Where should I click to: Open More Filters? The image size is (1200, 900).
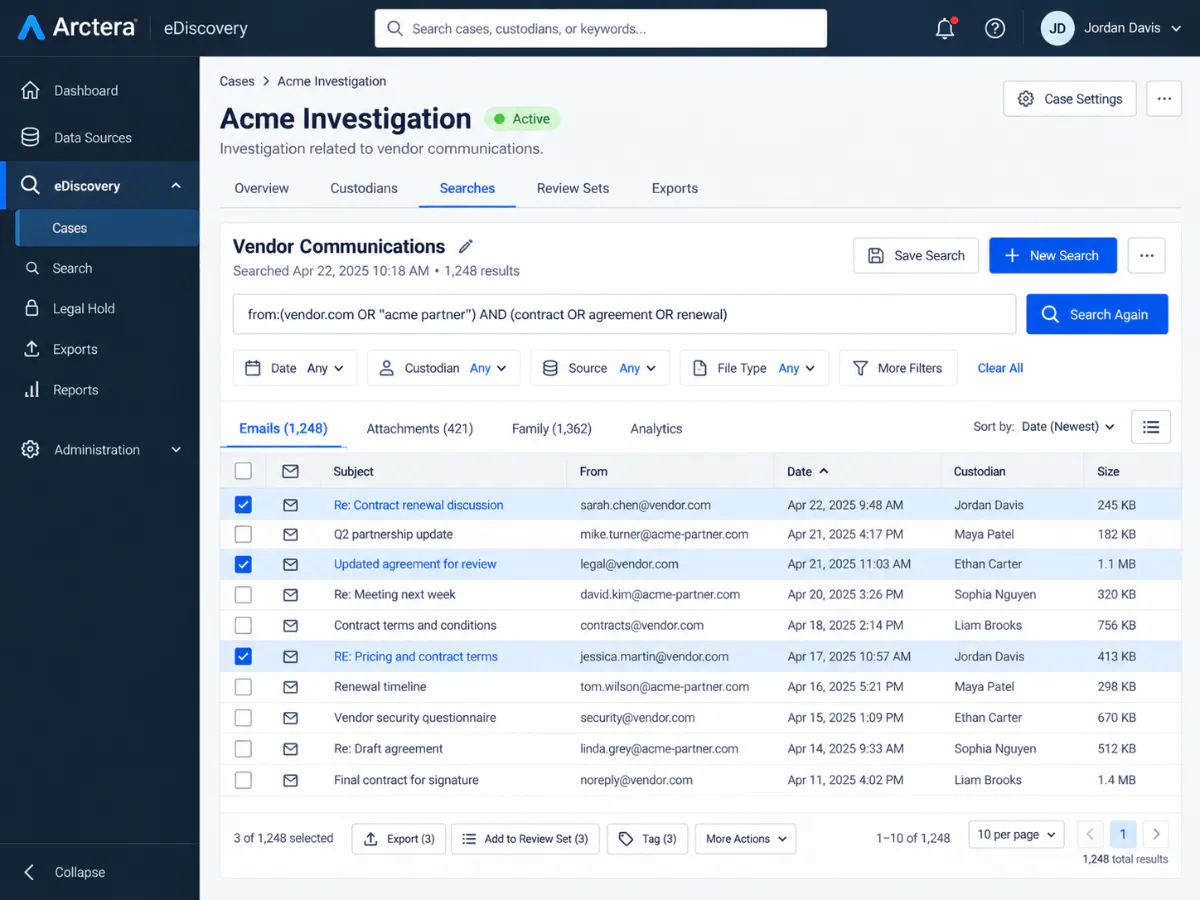click(x=898, y=368)
